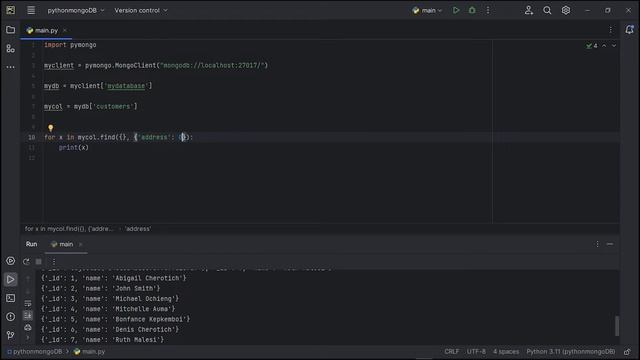Click the PyCharm logo icon

click(11, 10)
